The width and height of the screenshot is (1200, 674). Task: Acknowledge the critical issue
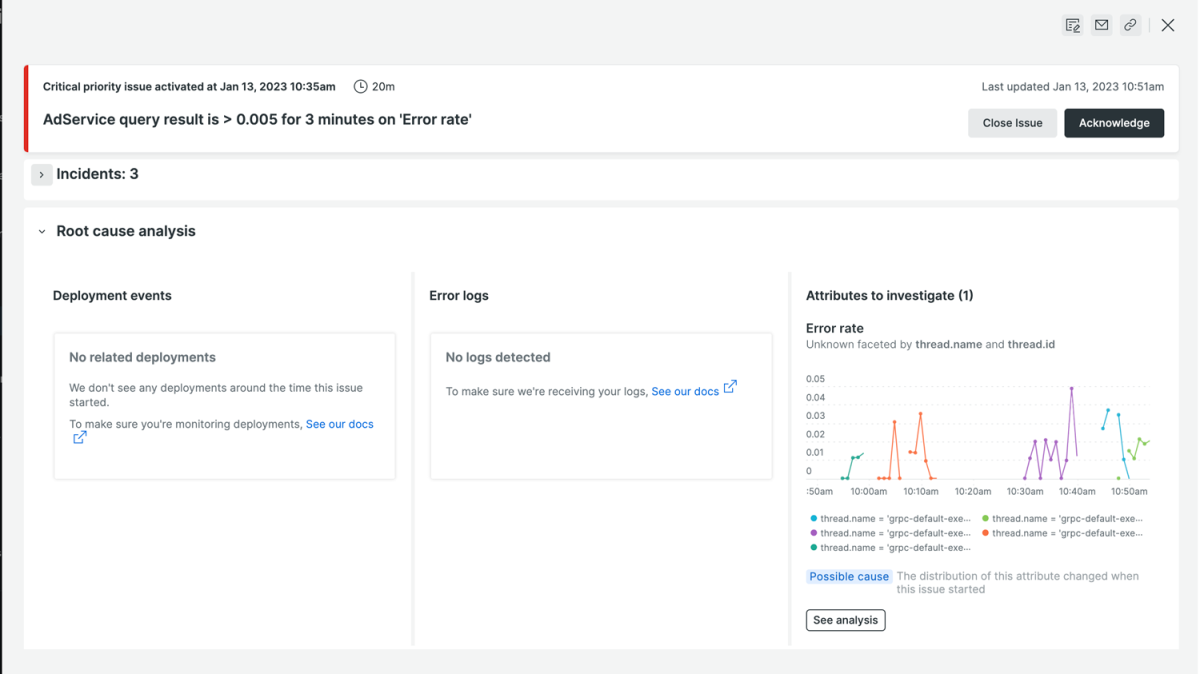[1113, 123]
